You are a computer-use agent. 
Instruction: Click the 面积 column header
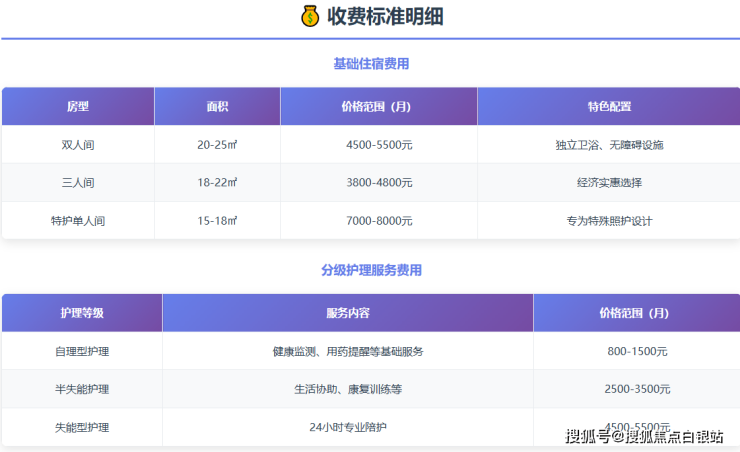point(217,106)
